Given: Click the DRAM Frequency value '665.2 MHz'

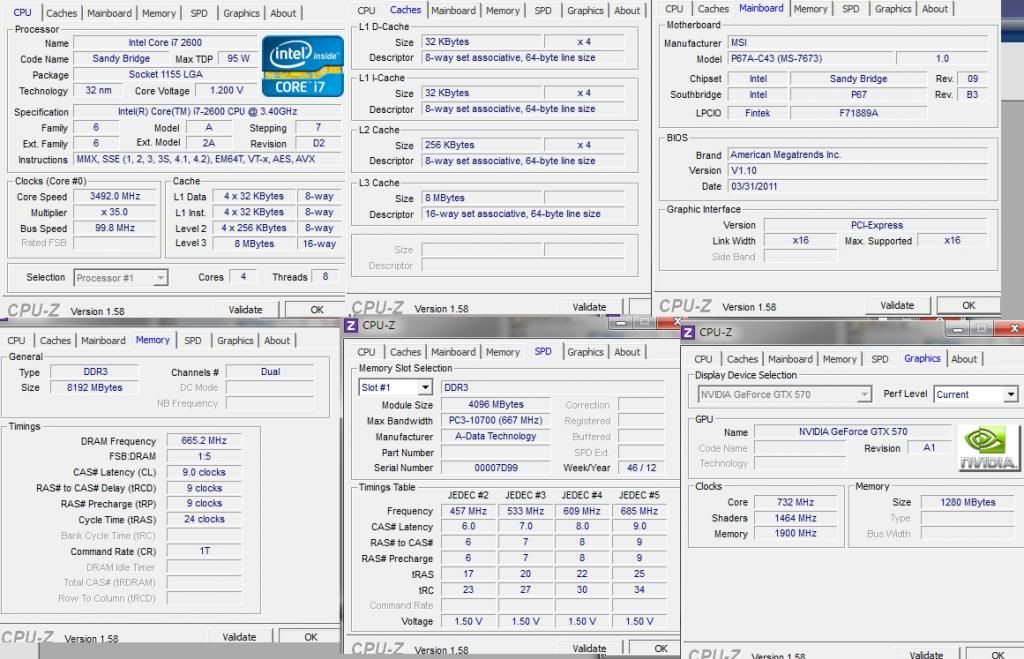Looking at the screenshot, I should click(204, 441).
